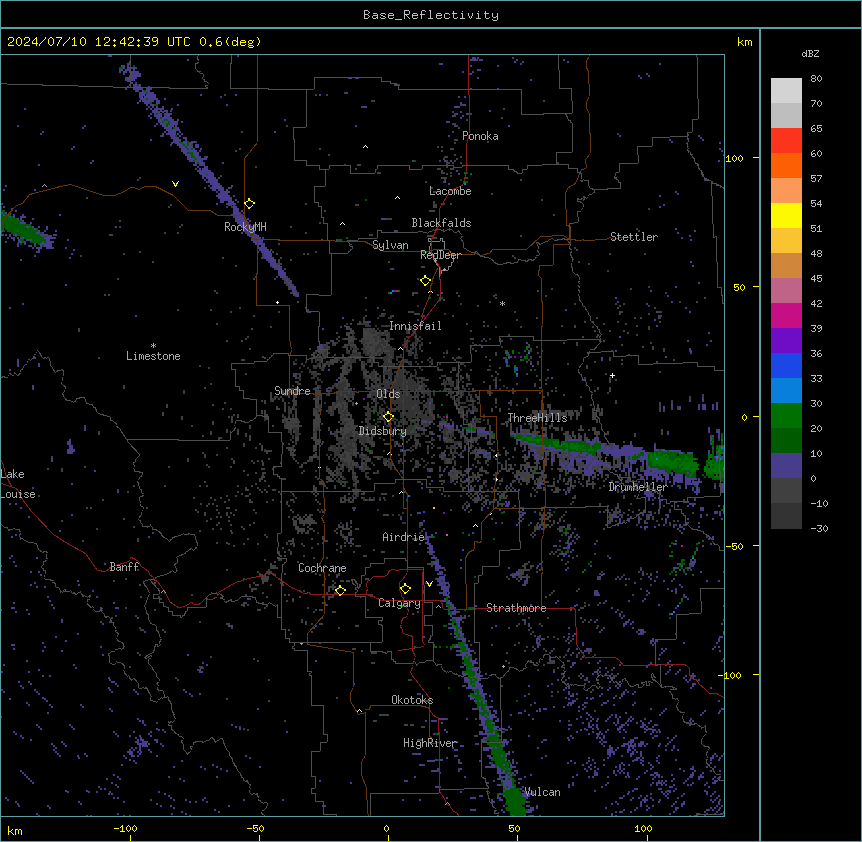
Task: Click the yellow diamond marker under Cochrane
Action: [x=340, y=590]
